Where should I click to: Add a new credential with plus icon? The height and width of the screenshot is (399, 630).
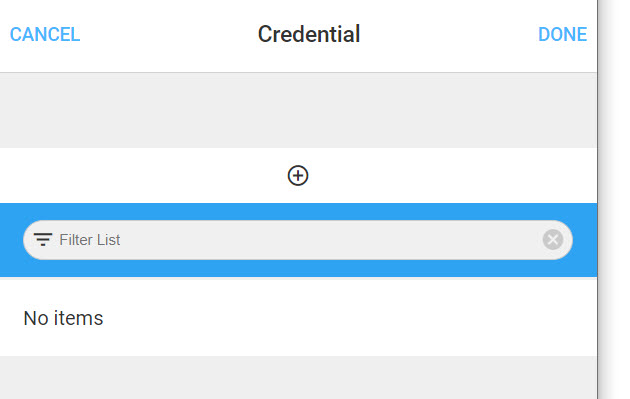pos(298,176)
